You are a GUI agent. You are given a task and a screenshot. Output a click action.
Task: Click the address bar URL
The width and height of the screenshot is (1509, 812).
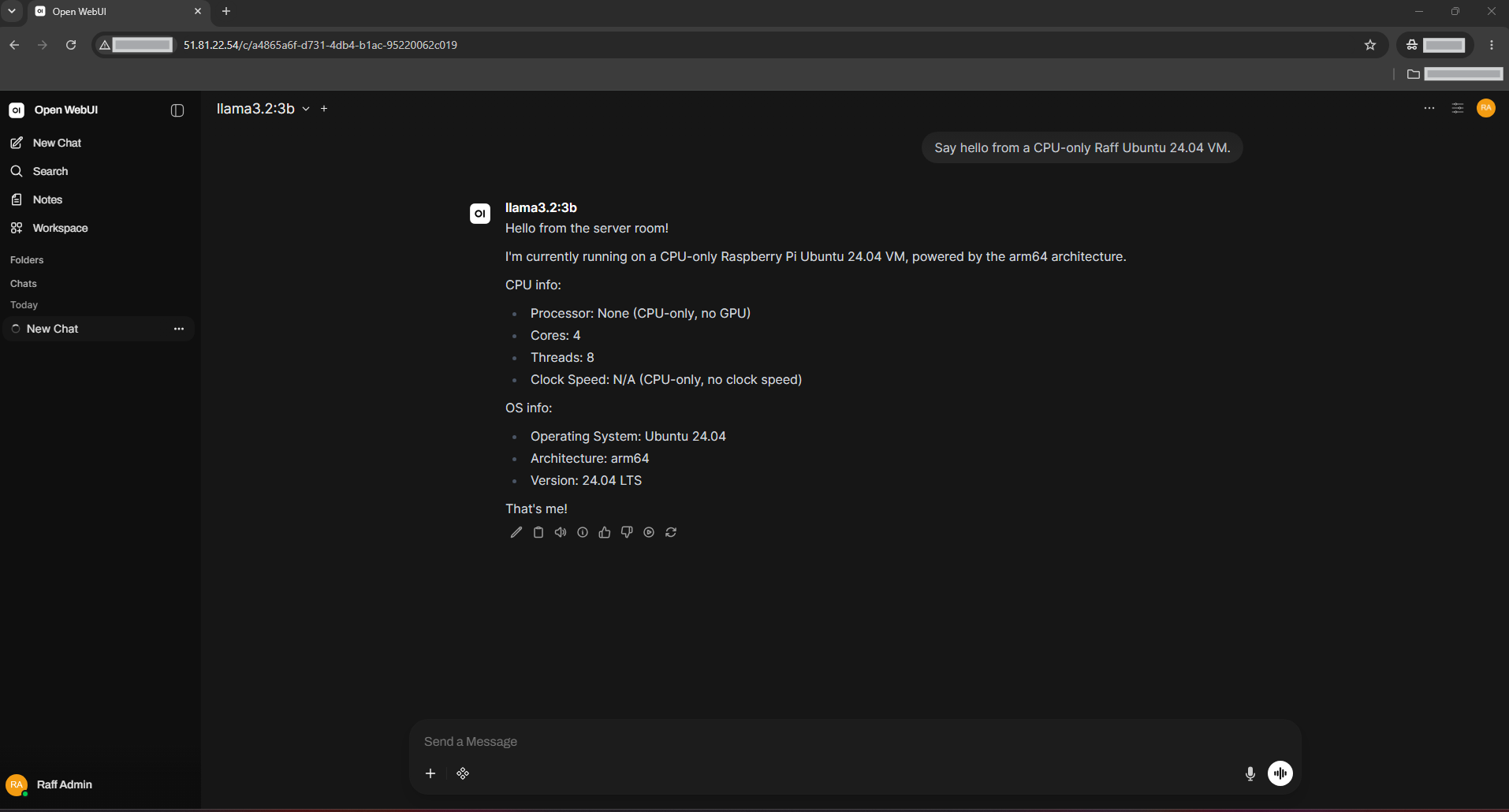click(320, 45)
